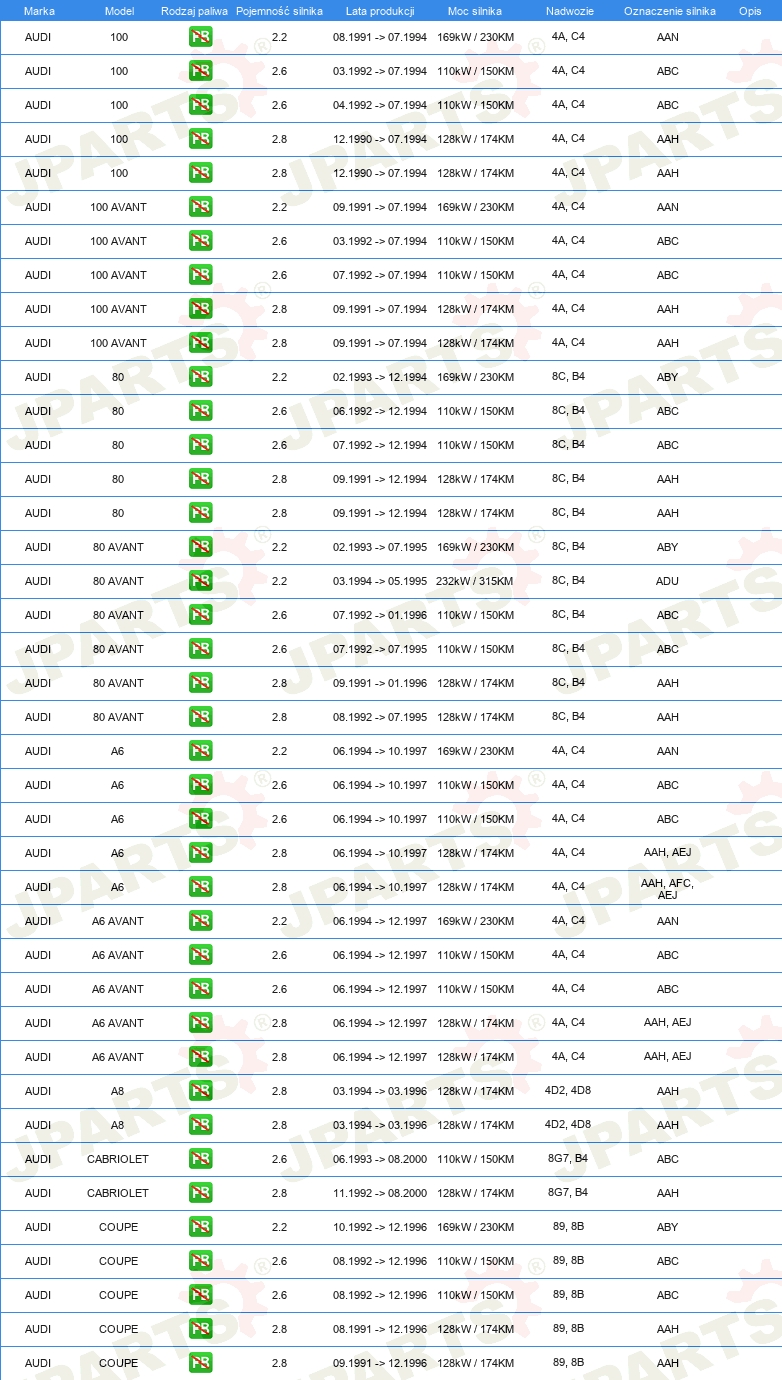The image size is (782, 1380).
Task: Select the date range 11.1992 -> 08.2000
Action: click(x=380, y=1194)
